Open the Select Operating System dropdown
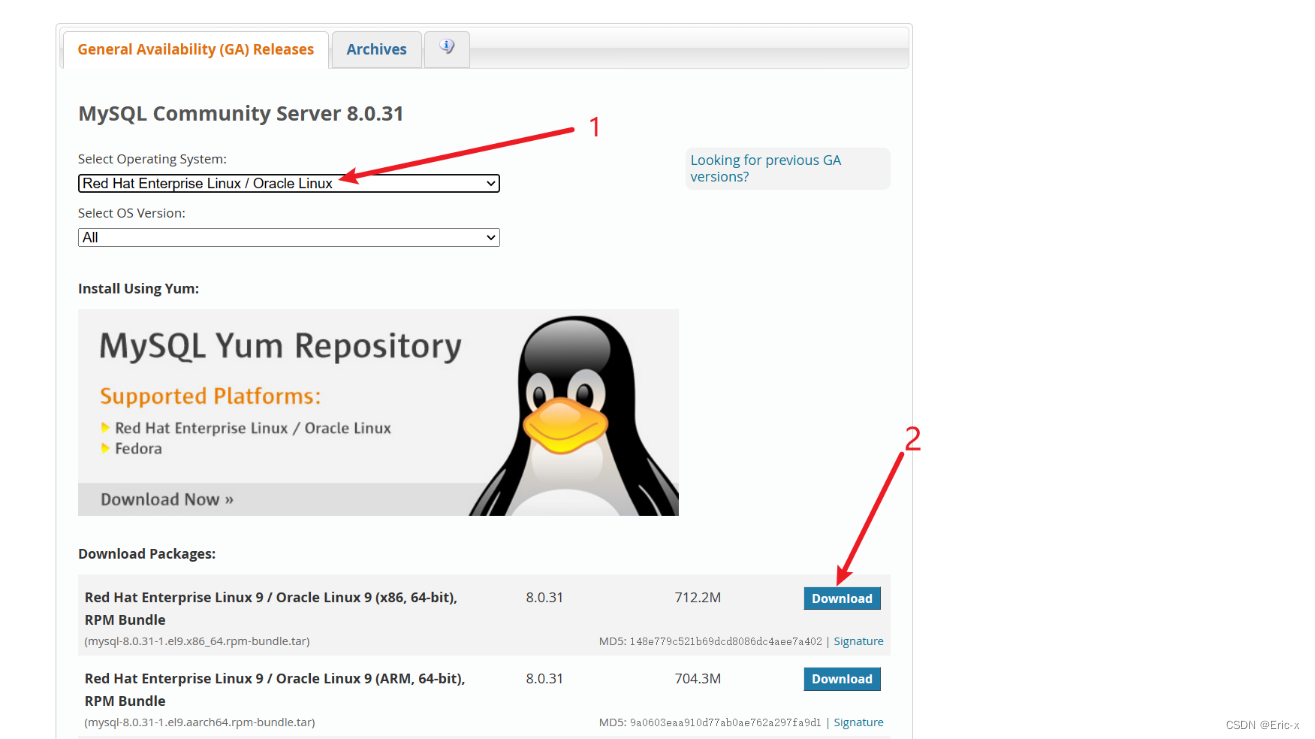This screenshot has width=1315, height=739. 288,184
